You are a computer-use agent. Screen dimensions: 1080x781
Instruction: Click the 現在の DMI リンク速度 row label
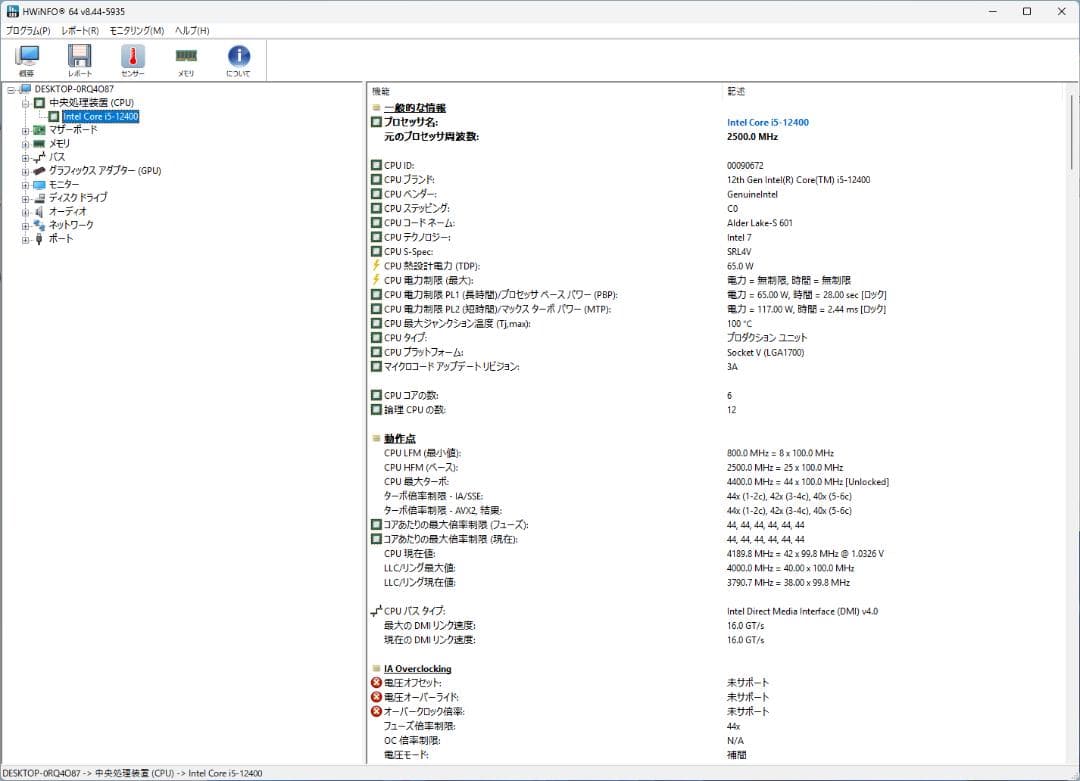point(430,640)
